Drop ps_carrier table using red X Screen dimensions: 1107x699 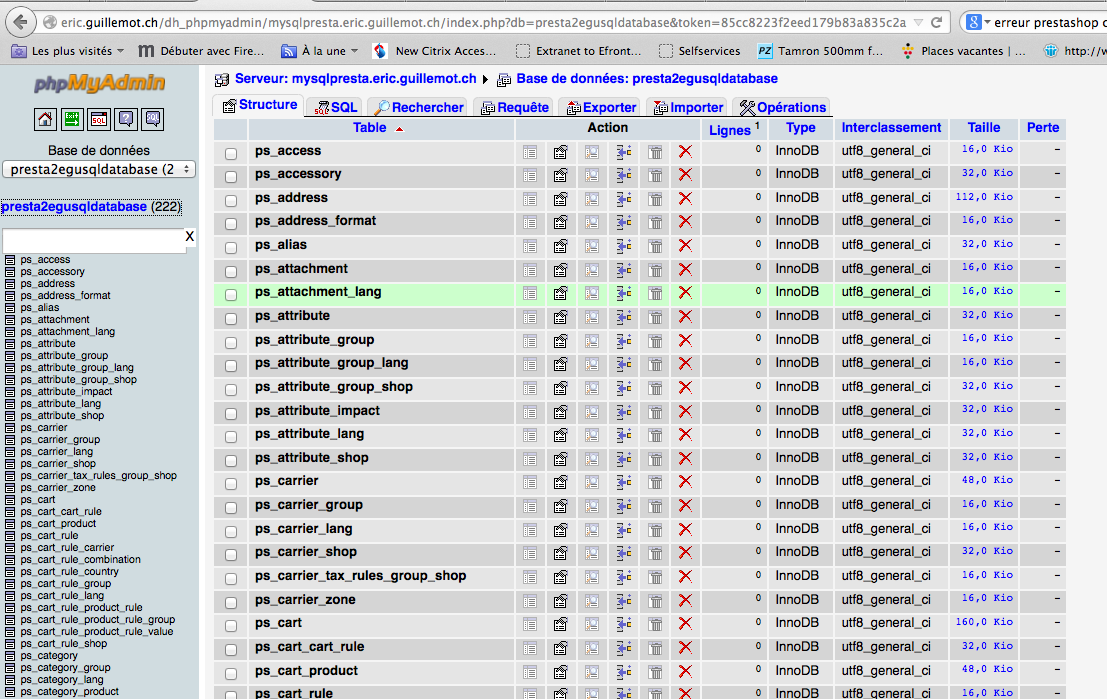685,482
